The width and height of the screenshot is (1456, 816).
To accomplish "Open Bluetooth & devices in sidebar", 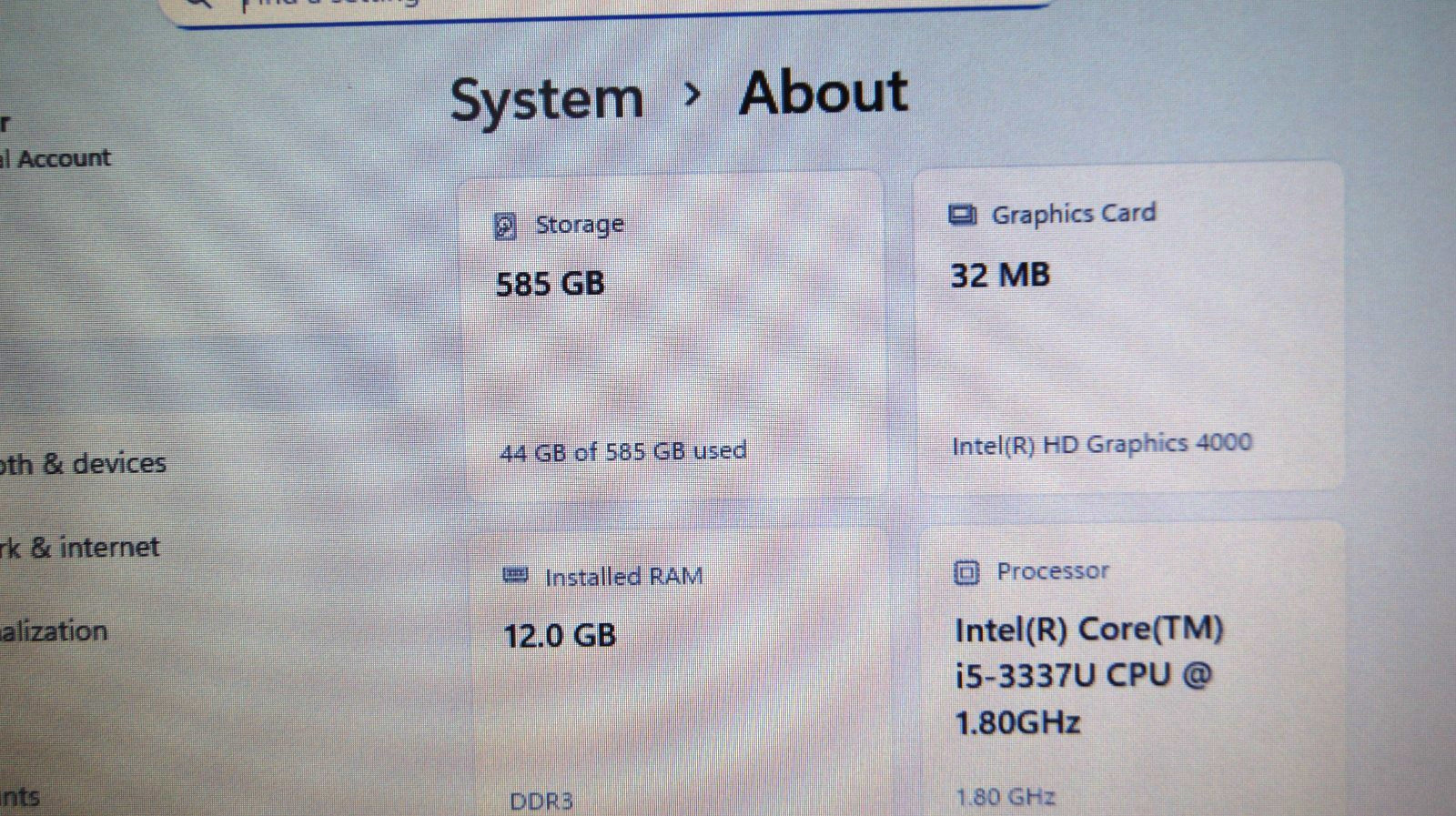I will click(x=83, y=464).
